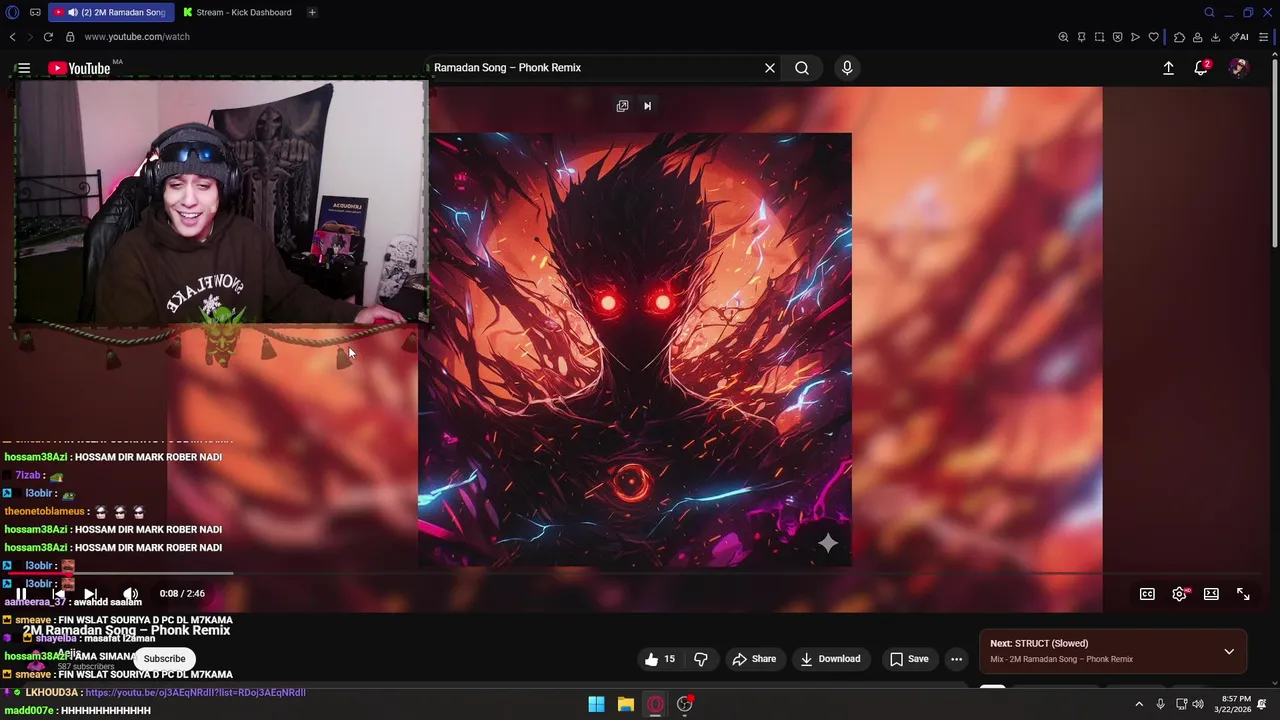Open the send/flow arrow icon
This screenshot has width=1280, height=720.
(1135, 37)
